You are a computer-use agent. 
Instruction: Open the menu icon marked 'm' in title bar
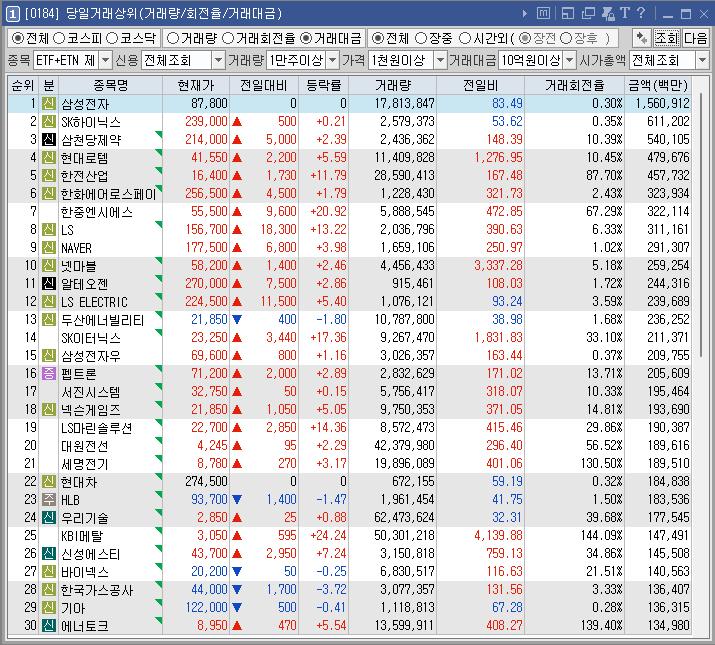pyautogui.click(x=543, y=14)
